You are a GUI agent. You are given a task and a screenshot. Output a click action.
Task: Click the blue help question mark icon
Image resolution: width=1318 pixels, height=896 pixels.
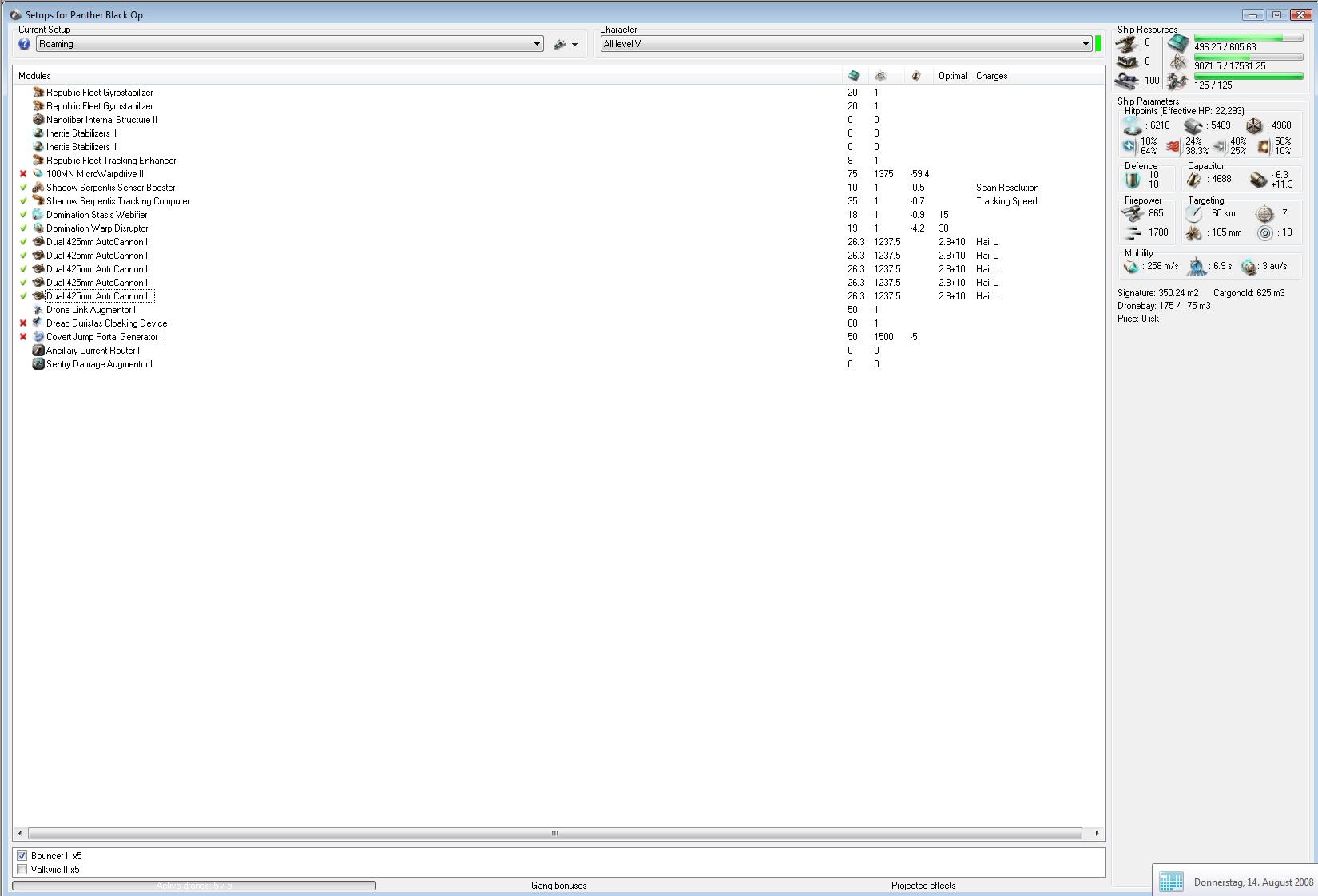[x=24, y=44]
